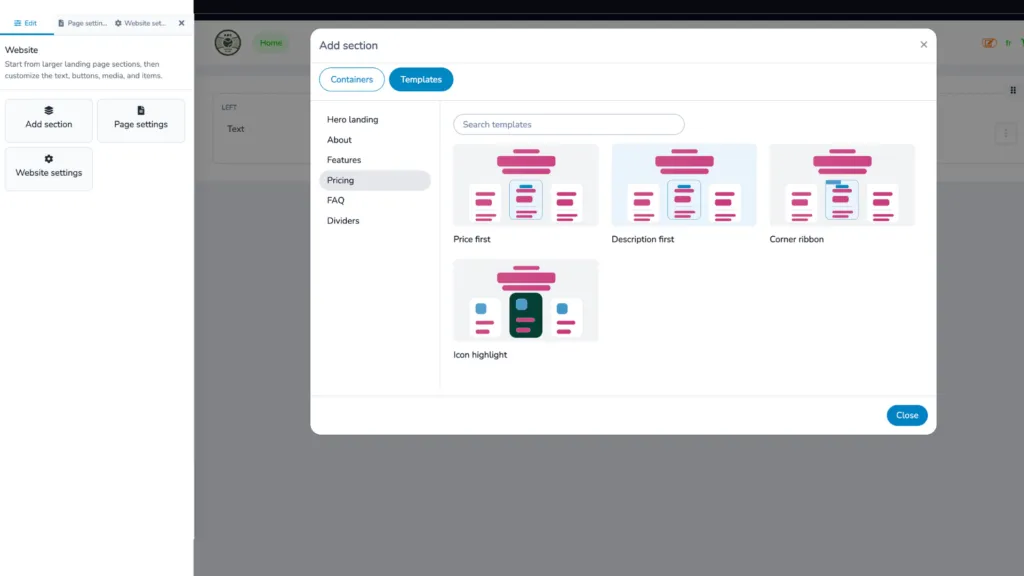
Task: Switch to the Edit tab
Action: pyautogui.click(x=25, y=23)
